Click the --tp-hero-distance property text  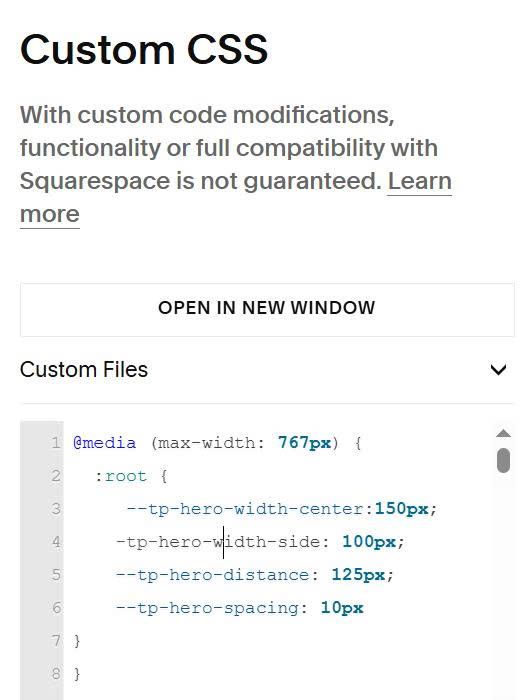tap(212, 575)
